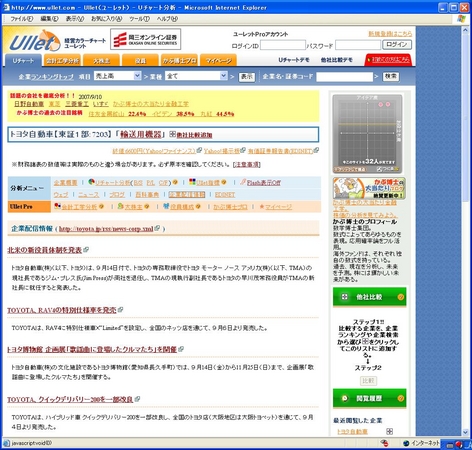Image resolution: width=472 pixels, height=450 pixels.
Task: Open the 表示(V) menu
Action: pos(75,19)
